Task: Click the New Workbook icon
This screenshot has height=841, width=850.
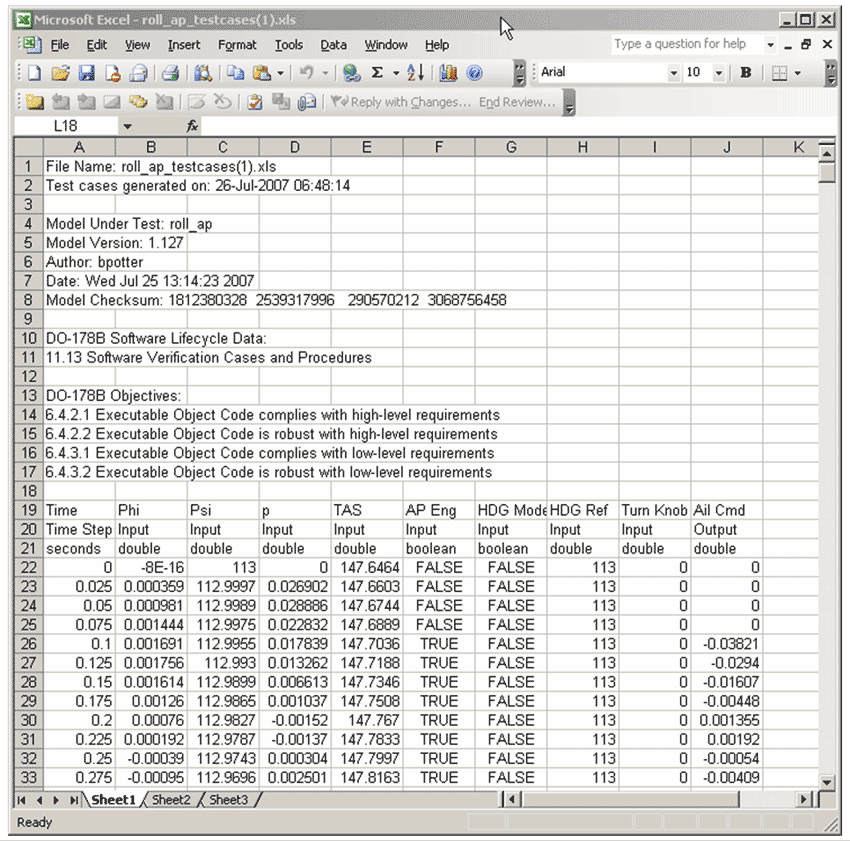Action: (32, 72)
